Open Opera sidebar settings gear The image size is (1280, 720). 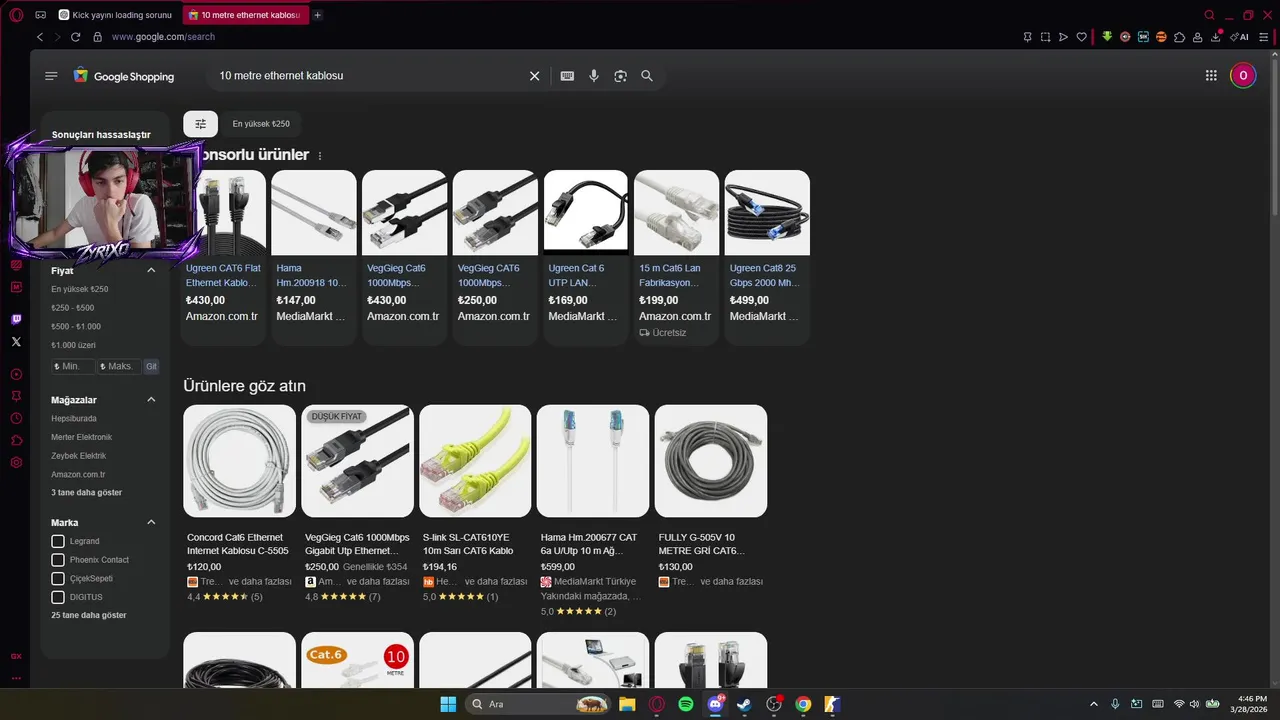click(16, 463)
